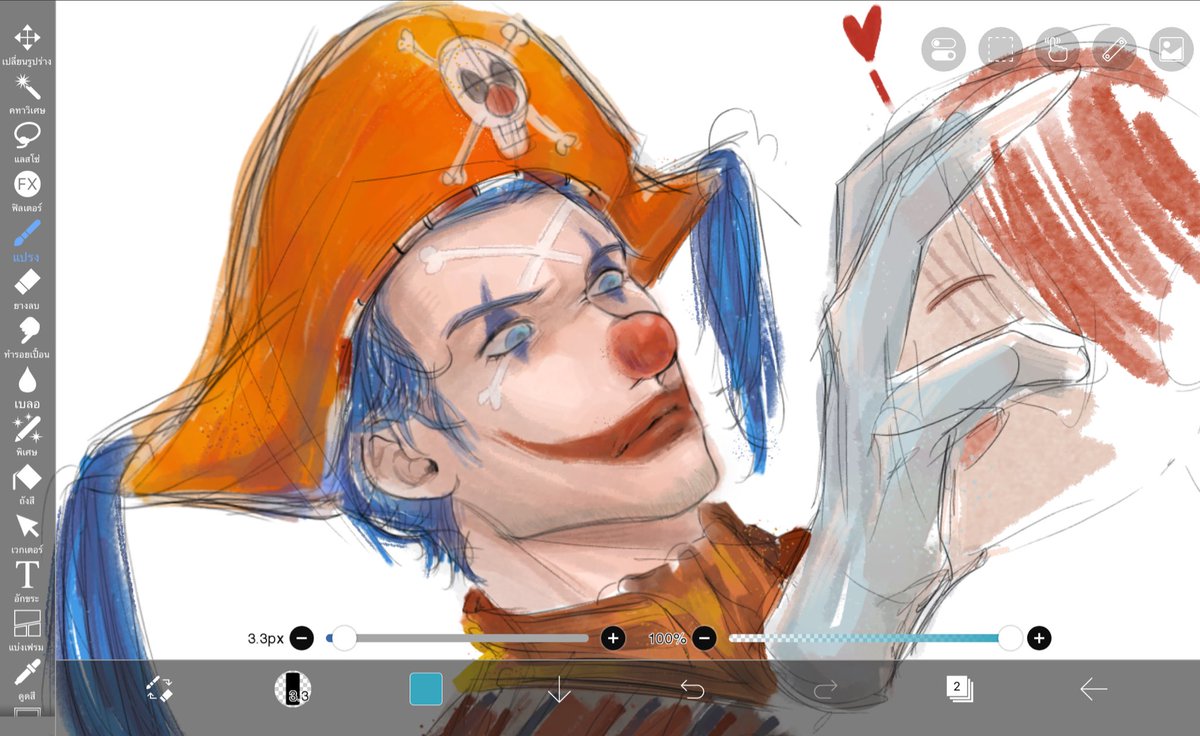Decrease brush thickness with minus button
Screen dimensions: 1200x736
[302, 638]
